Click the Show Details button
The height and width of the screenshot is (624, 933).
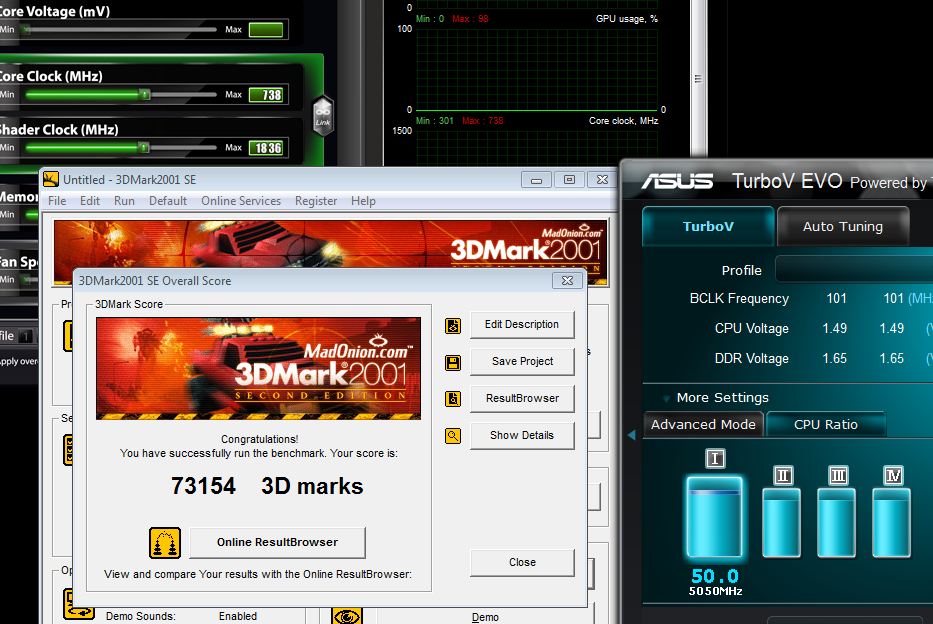pos(522,435)
